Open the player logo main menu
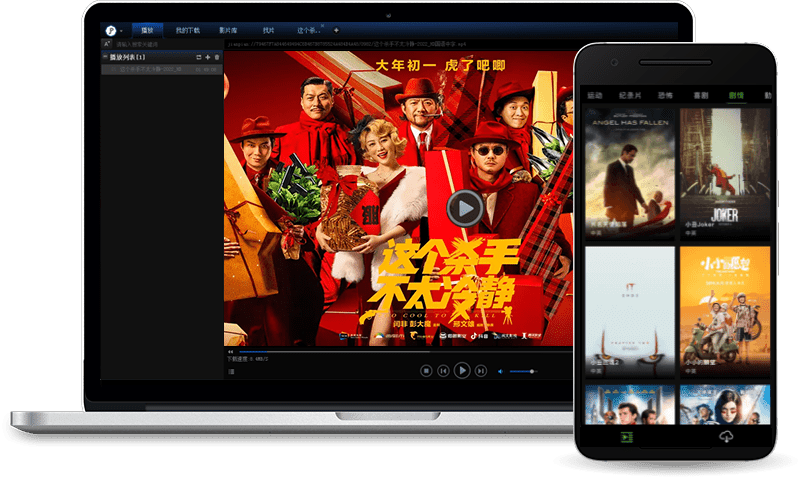This screenshot has height=480, width=798. click(110, 31)
